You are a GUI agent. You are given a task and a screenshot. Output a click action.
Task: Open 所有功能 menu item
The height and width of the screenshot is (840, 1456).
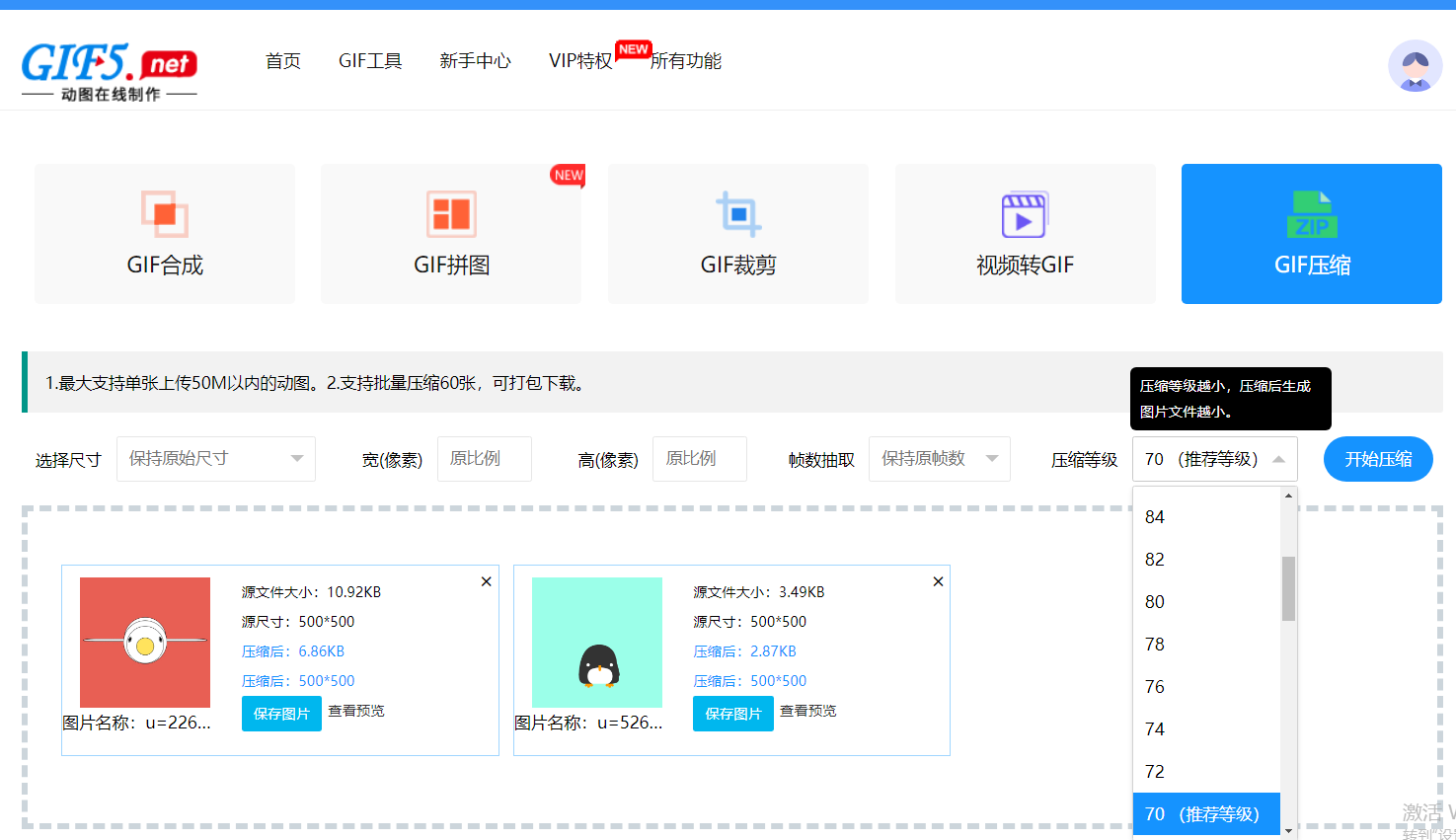point(686,61)
